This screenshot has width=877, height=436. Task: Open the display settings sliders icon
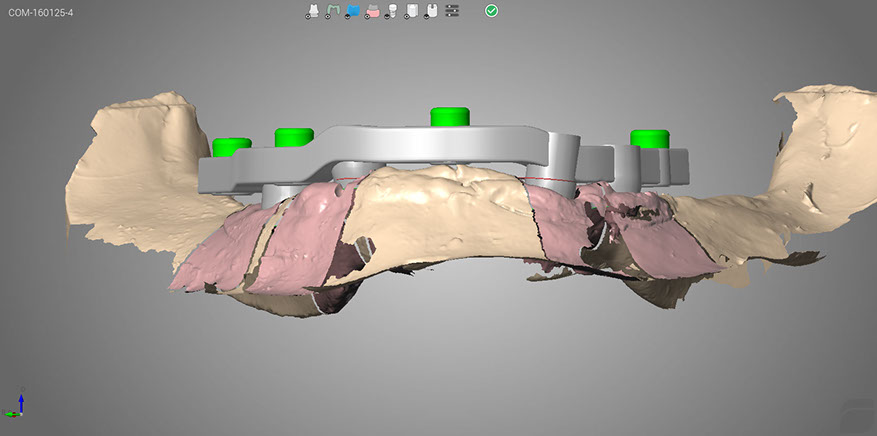(452, 10)
